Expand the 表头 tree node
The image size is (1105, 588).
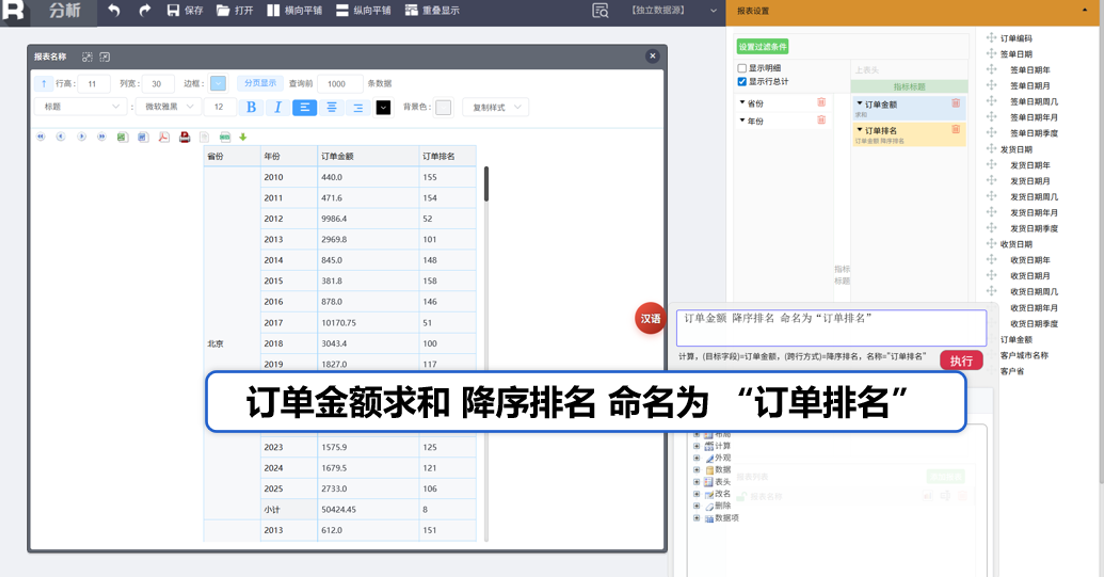pos(696,482)
